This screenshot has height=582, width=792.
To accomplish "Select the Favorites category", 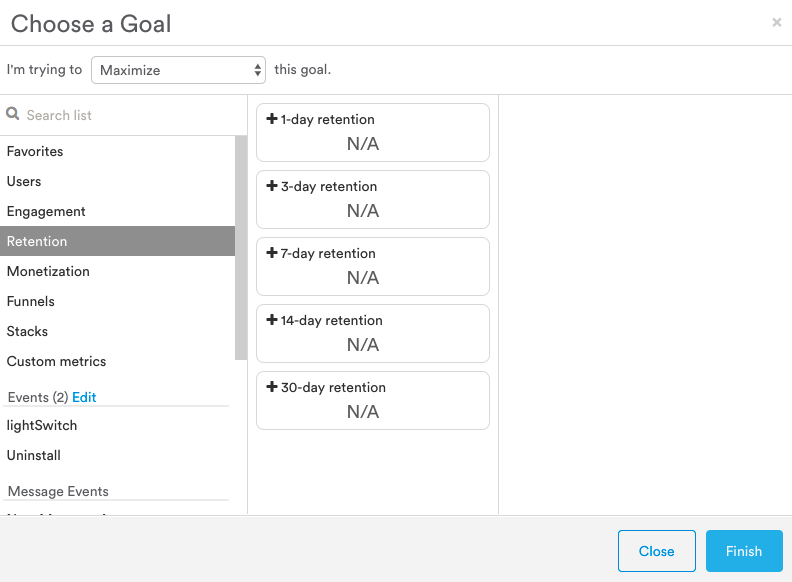I will pyautogui.click(x=35, y=152).
